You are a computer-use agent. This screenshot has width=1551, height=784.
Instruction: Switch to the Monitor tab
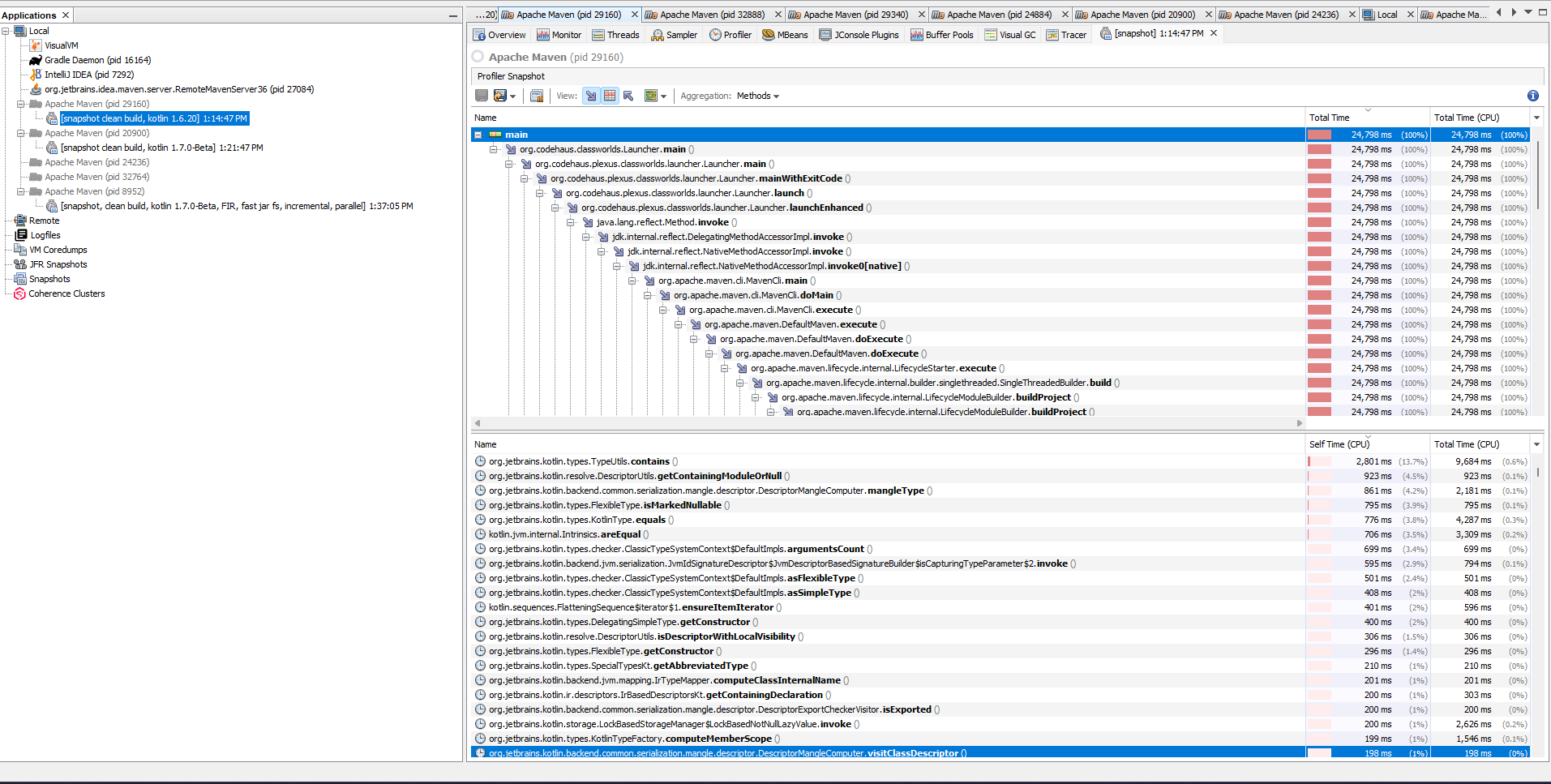pos(559,35)
